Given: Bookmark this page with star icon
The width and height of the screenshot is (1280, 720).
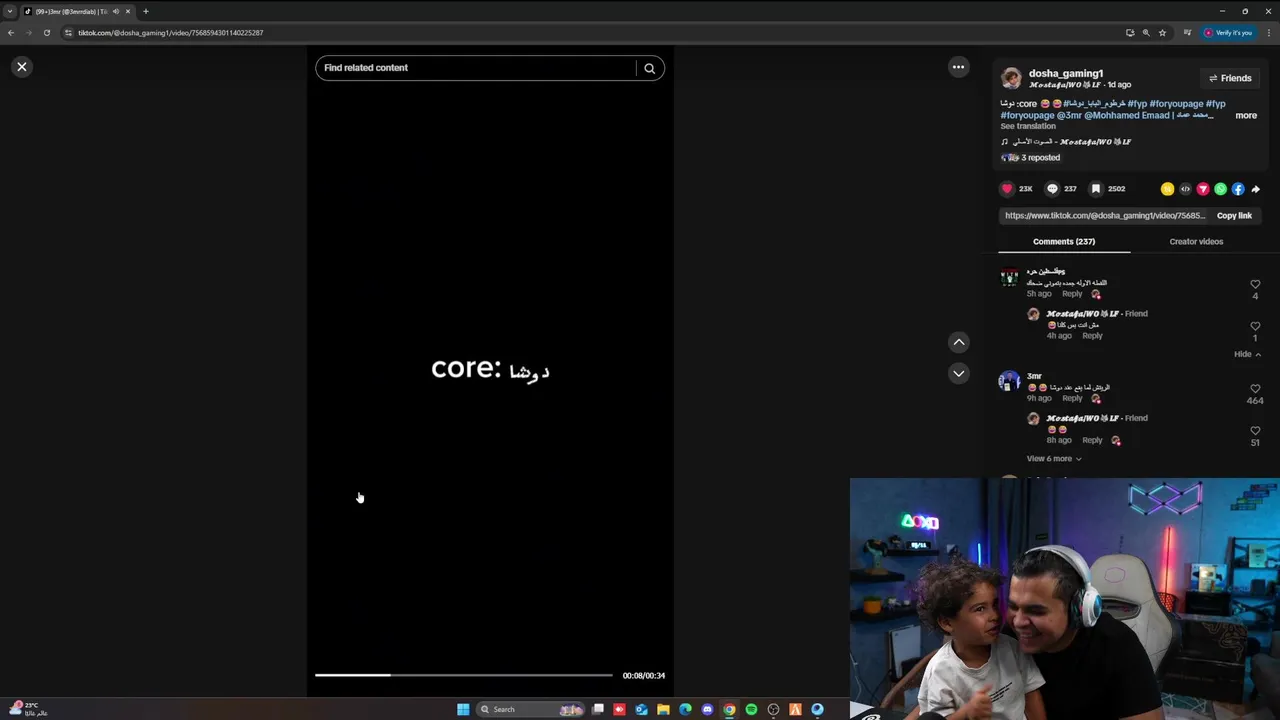Looking at the screenshot, I should click(x=1162, y=33).
